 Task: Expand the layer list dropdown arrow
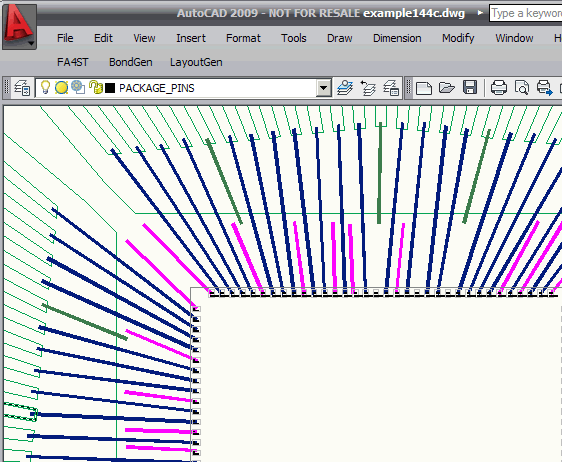323,88
